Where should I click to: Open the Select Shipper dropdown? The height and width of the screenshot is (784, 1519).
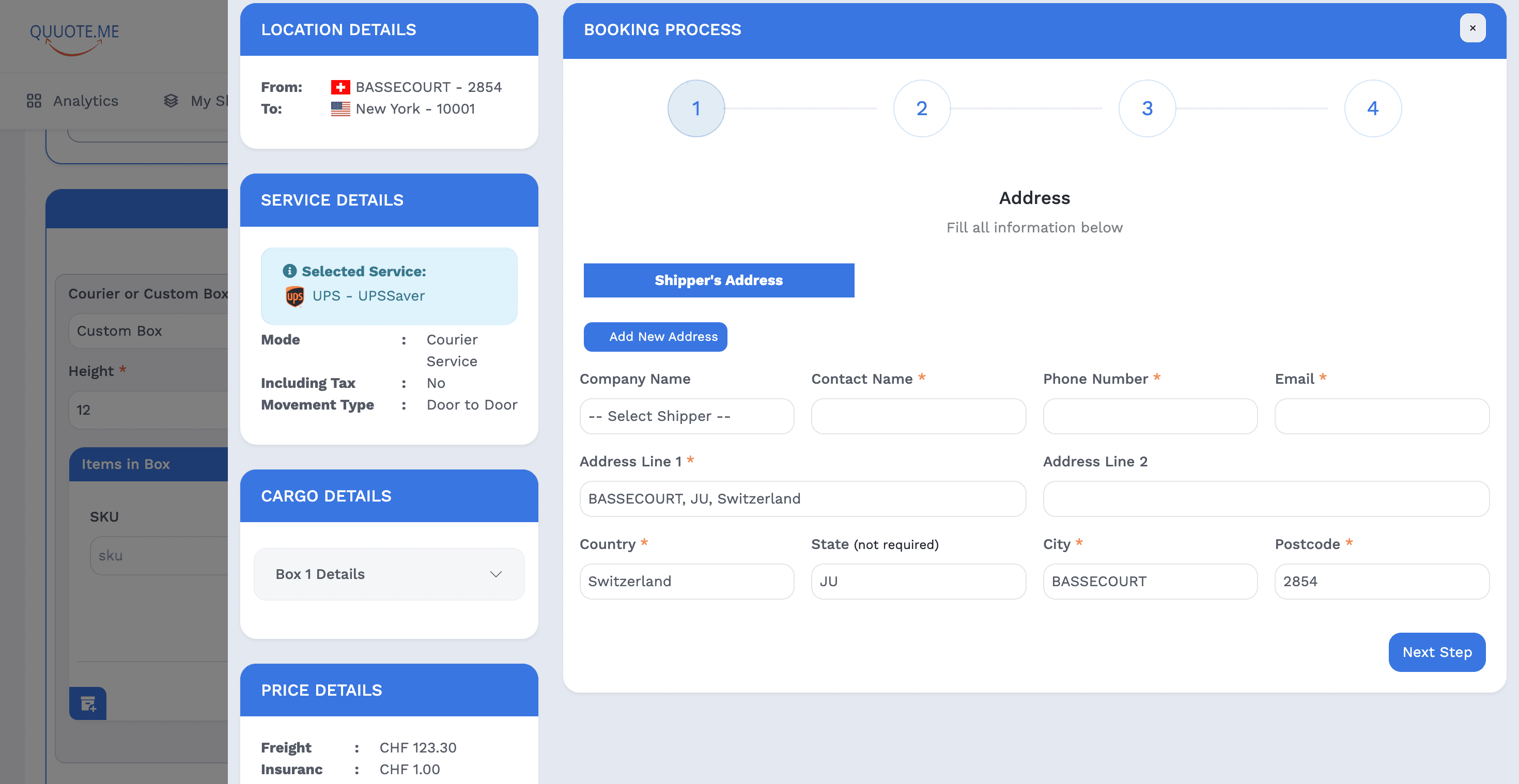[x=686, y=416]
